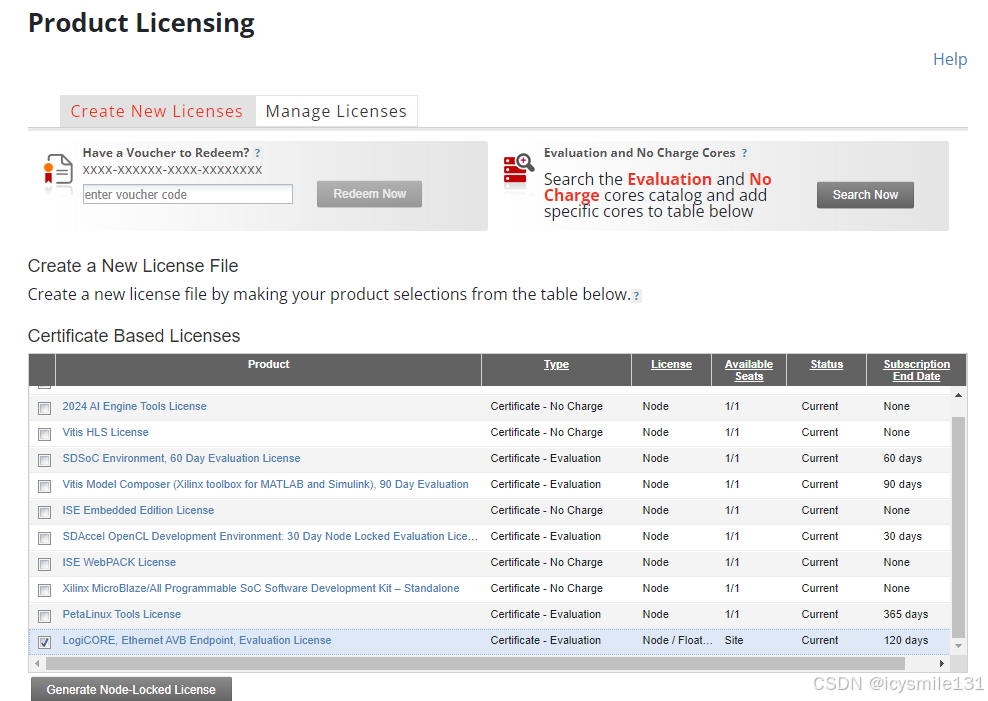Click 'Site' seats value in LogiCORE row
This screenshot has width=988, height=701.
pos(734,640)
